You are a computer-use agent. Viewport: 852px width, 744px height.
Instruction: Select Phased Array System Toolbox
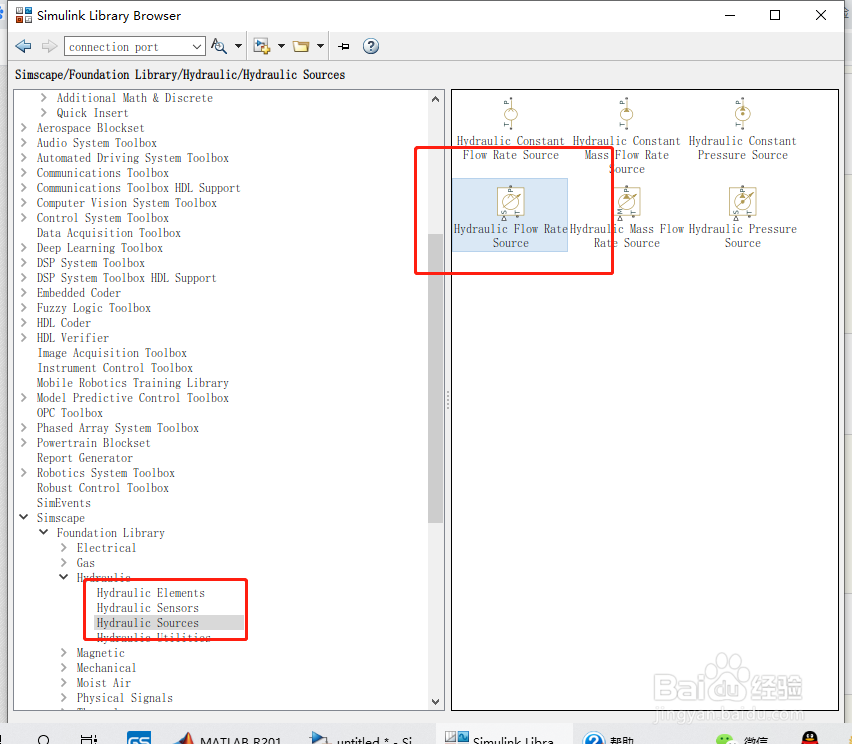(x=118, y=428)
